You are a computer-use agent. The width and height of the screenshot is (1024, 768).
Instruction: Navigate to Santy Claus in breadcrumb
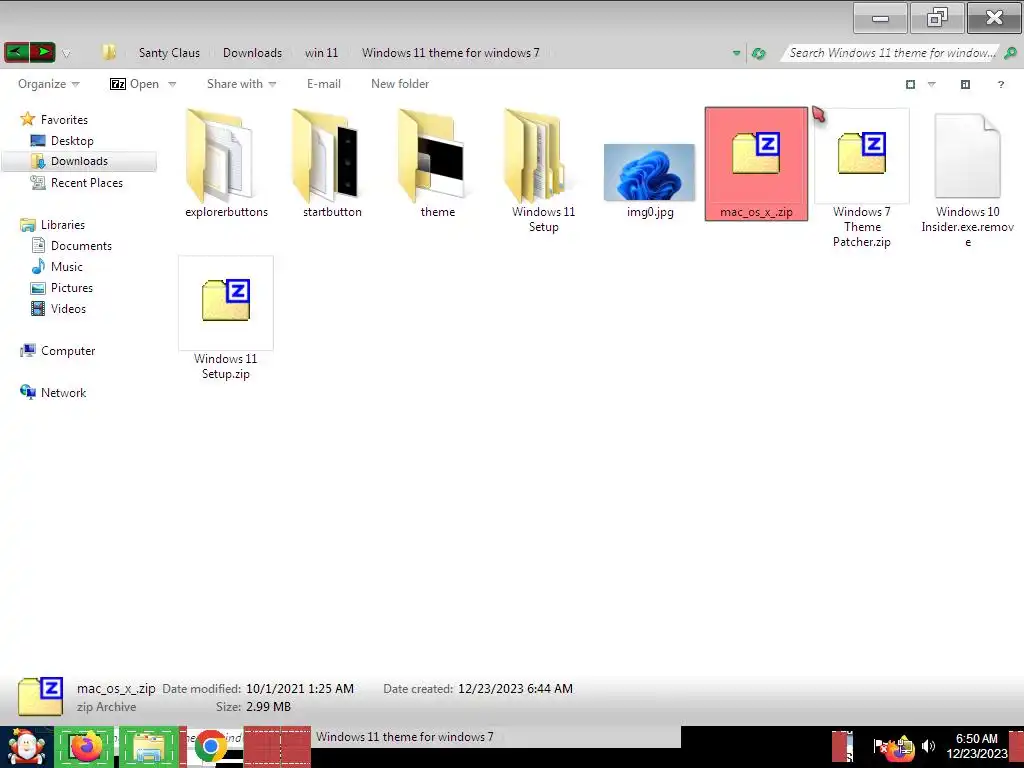click(x=169, y=53)
